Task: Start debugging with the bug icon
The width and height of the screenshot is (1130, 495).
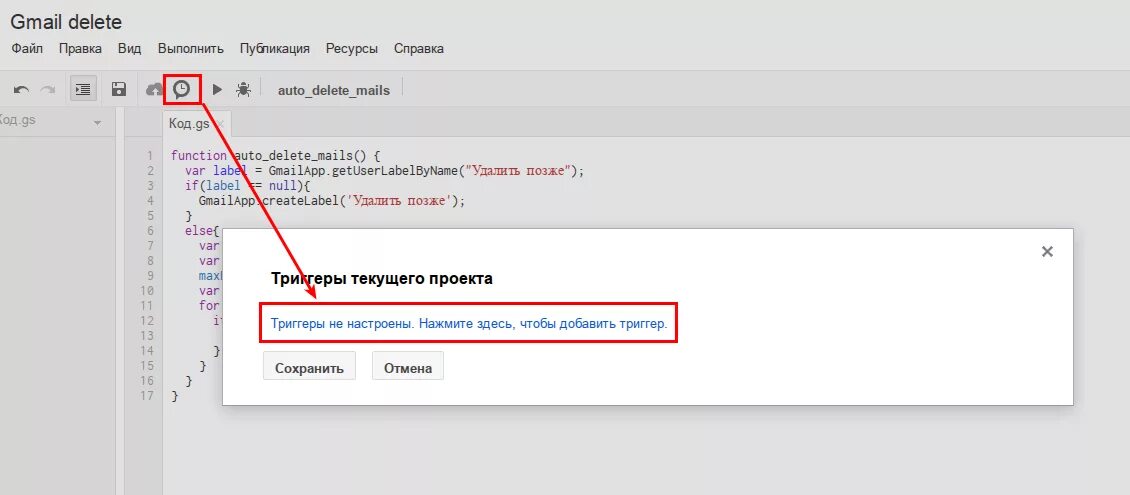Action: [x=244, y=90]
